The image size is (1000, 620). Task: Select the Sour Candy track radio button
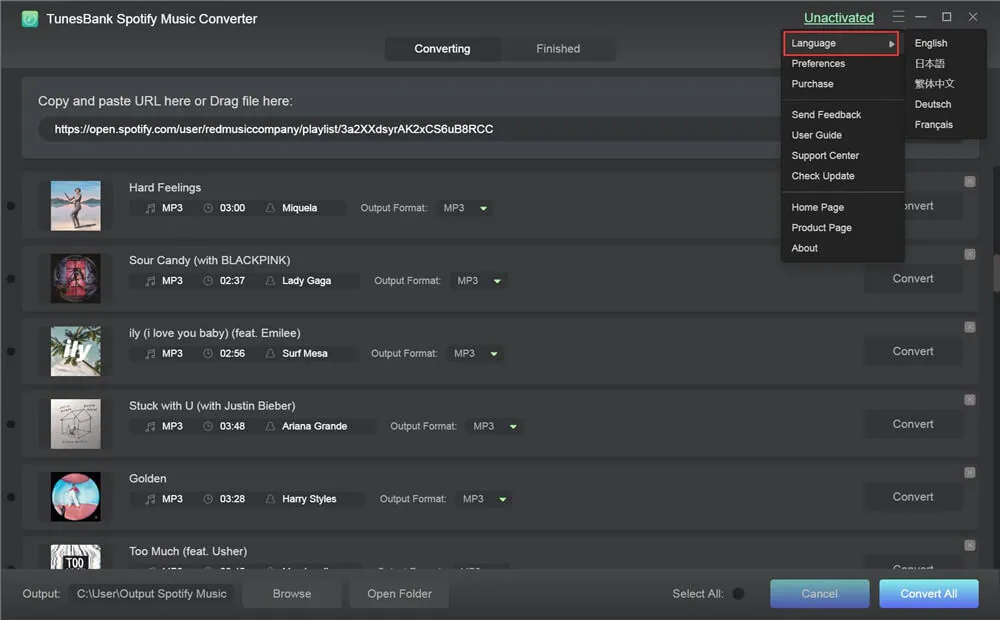click(11, 279)
